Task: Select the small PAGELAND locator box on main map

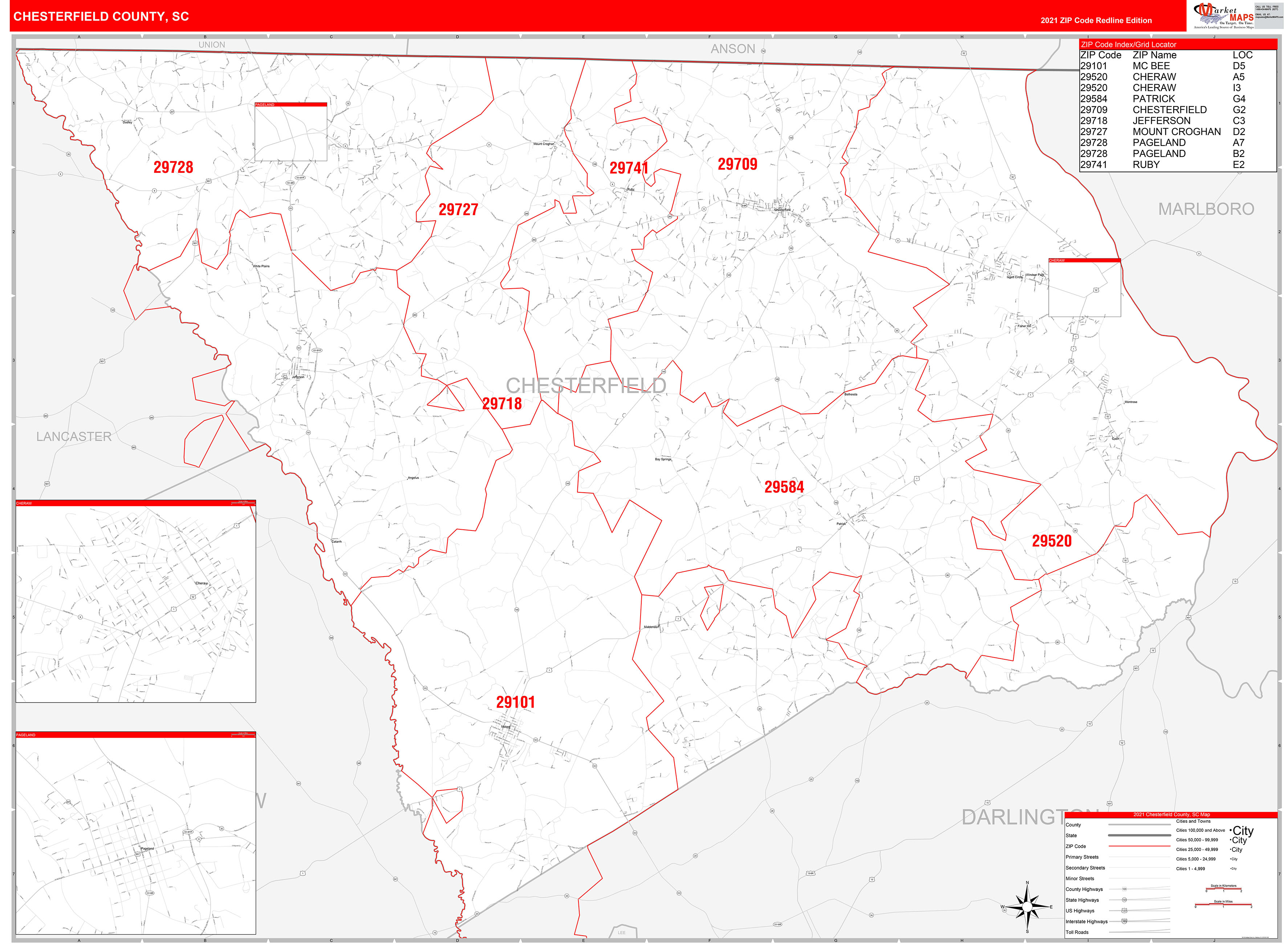Action: coord(291,132)
